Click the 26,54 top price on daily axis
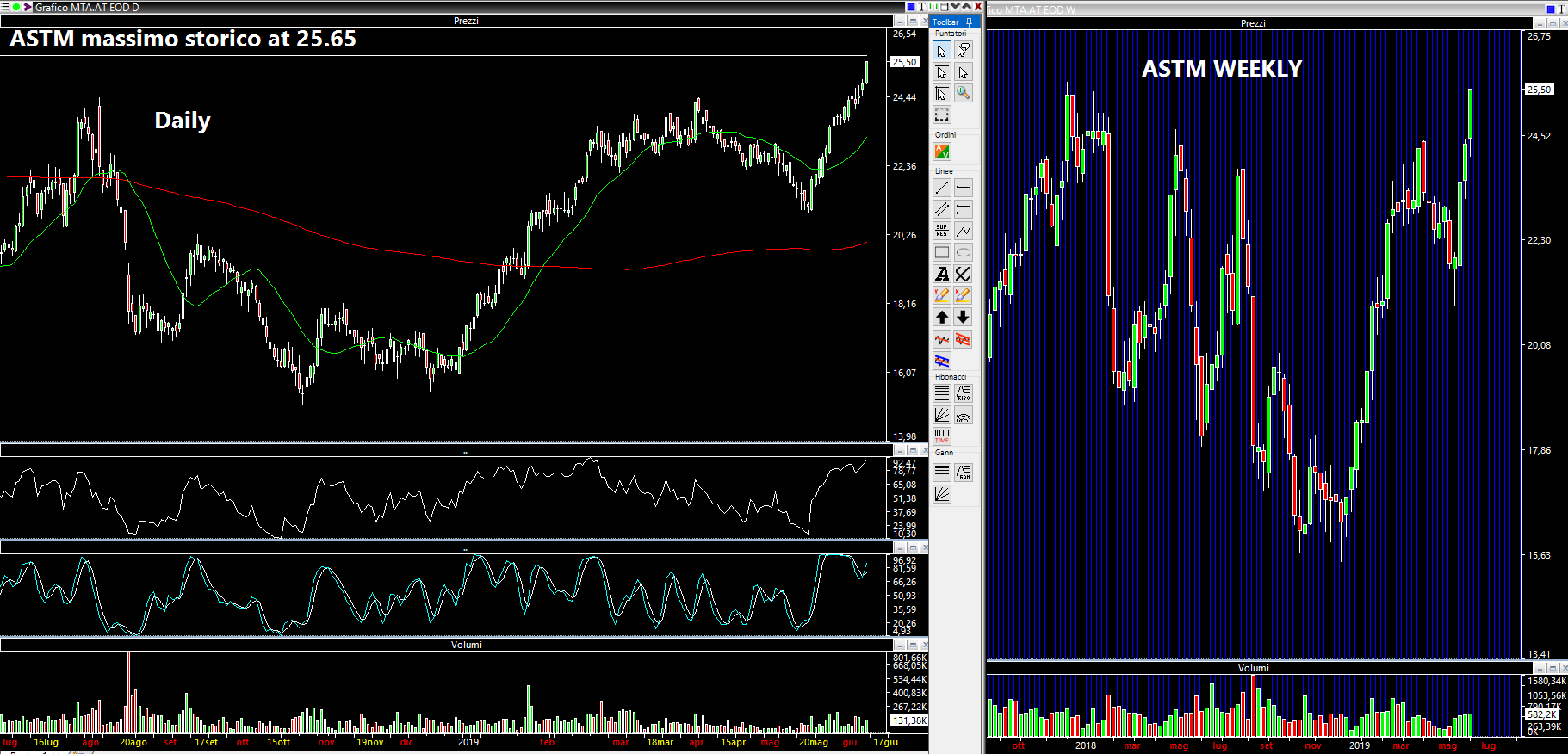The width and height of the screenshot is (1568, 754). coord(904,34)
